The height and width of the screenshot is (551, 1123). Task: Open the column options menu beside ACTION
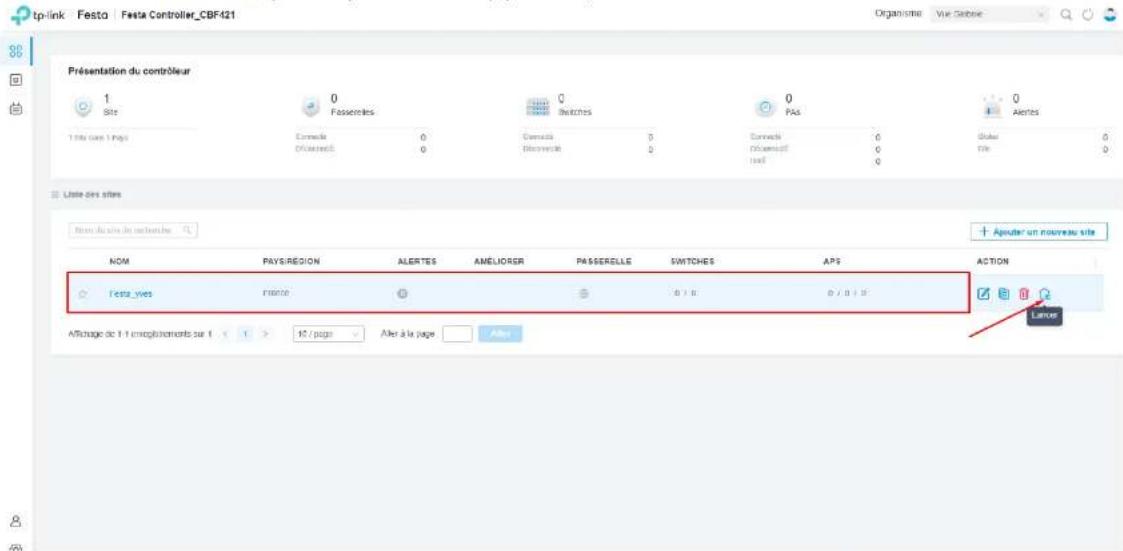coord(1097,262)
